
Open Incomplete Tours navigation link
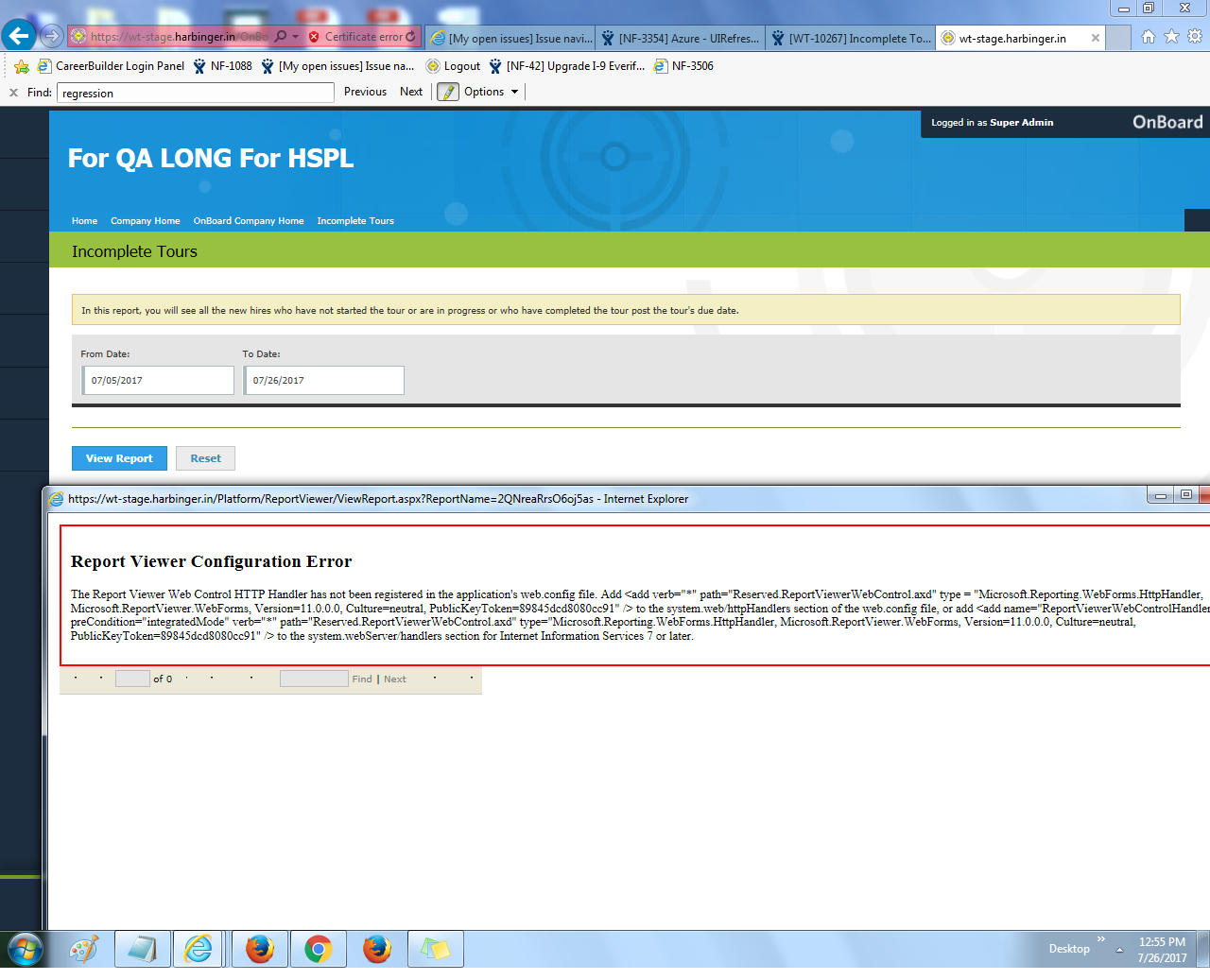tap(355, 221)
